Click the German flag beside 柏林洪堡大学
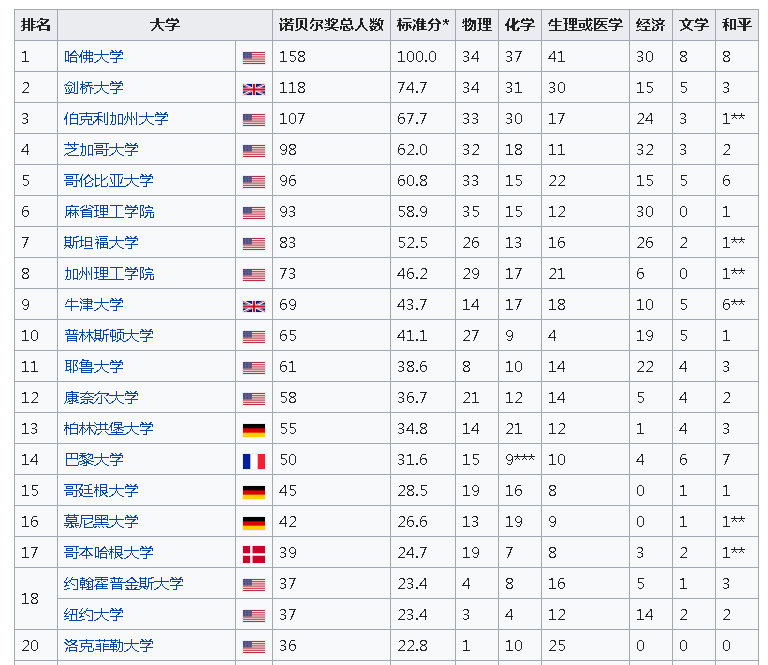The image size is (768, 665). (254, 430)
